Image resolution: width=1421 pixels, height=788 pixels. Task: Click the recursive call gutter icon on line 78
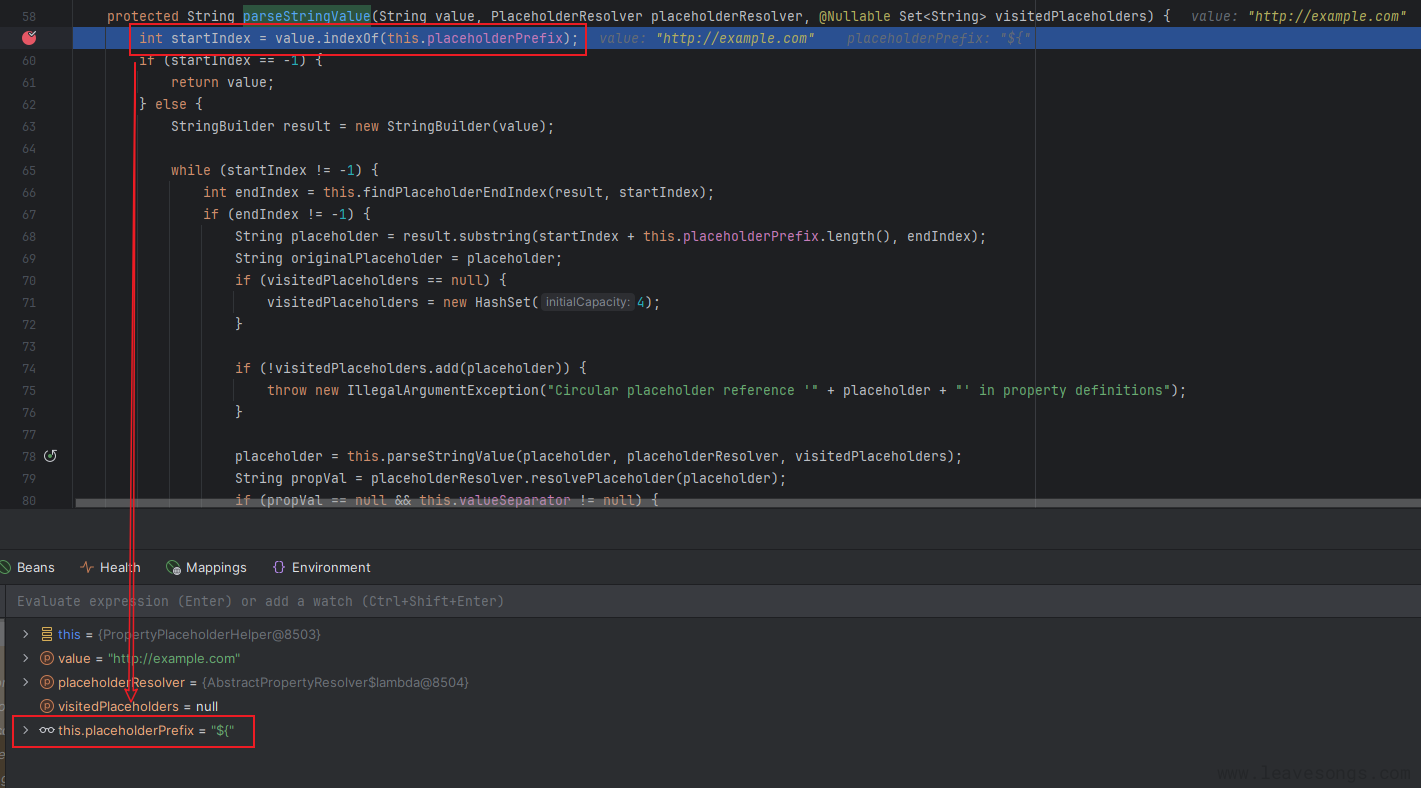[50, 456]
